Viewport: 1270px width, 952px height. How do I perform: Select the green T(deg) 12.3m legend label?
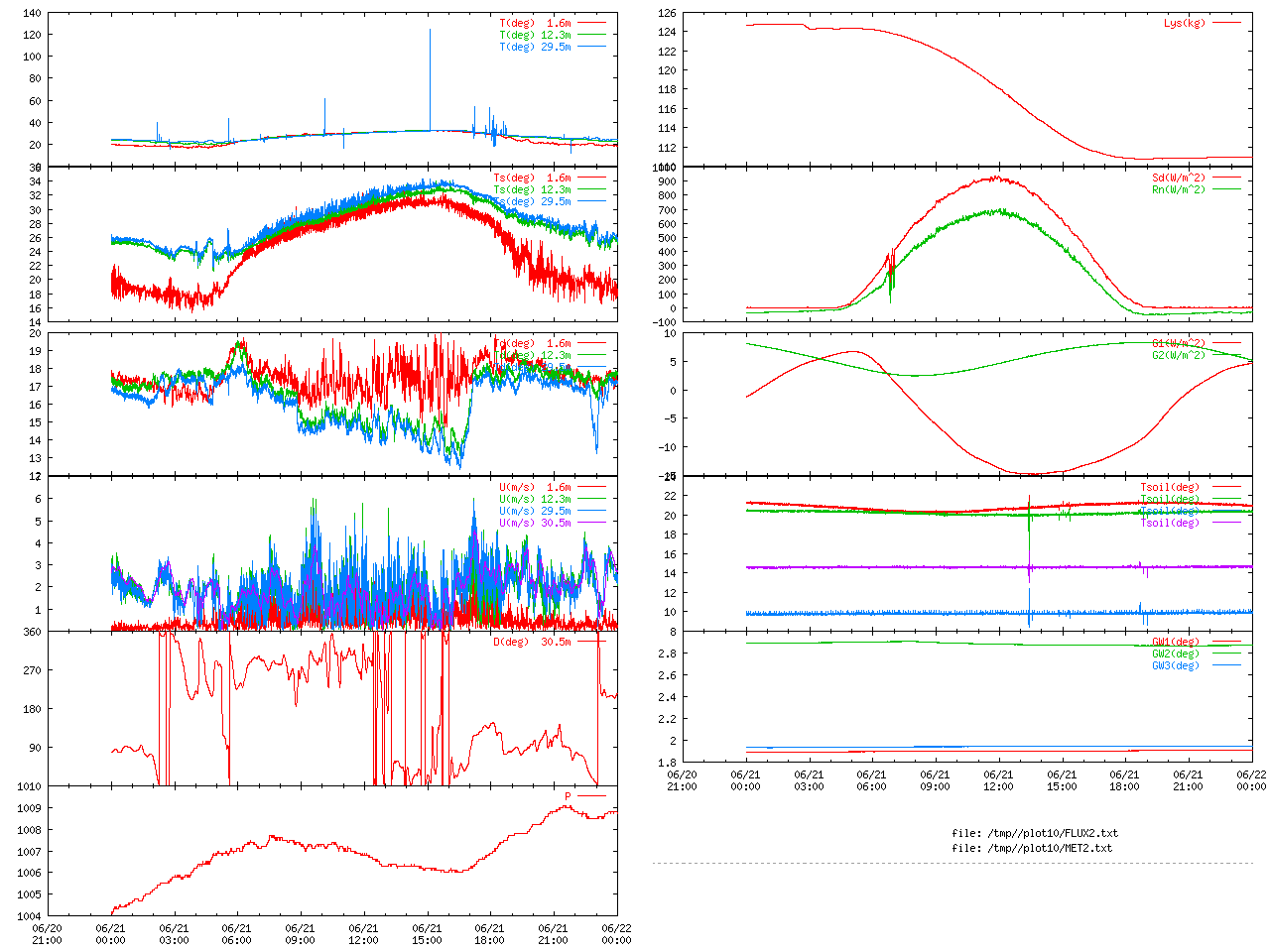point(536,35)
